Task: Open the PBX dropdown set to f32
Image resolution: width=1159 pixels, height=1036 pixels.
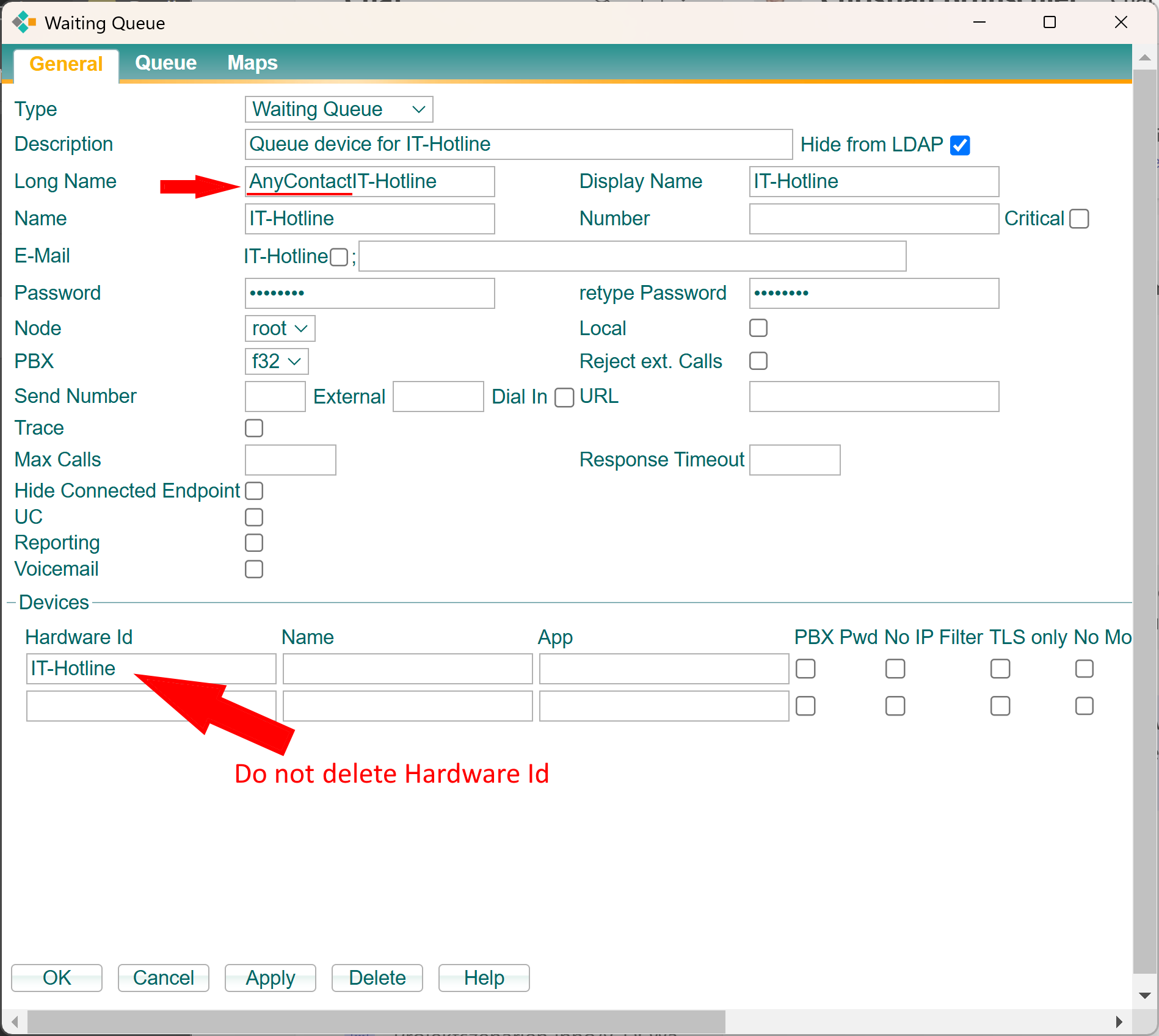Action: [x=277, y=361]
